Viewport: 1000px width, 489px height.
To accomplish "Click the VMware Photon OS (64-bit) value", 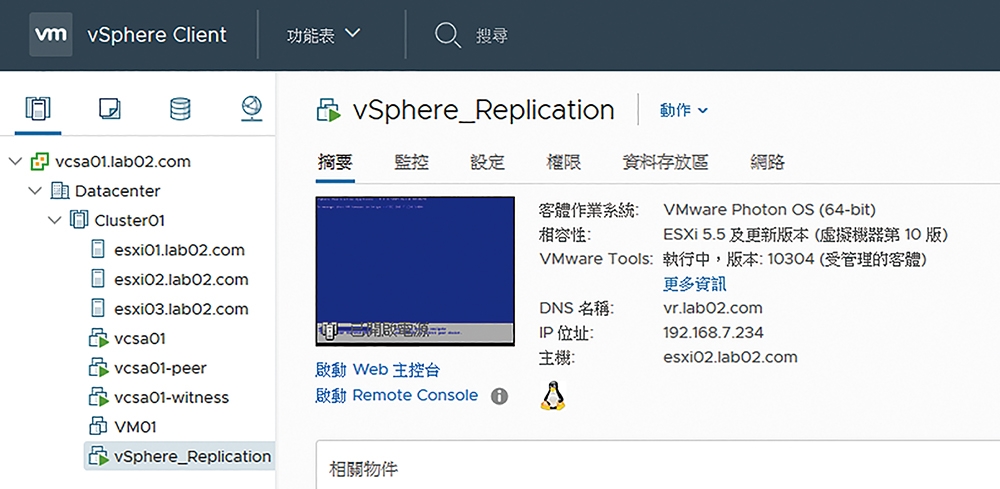I will click(x=770, y=210).
